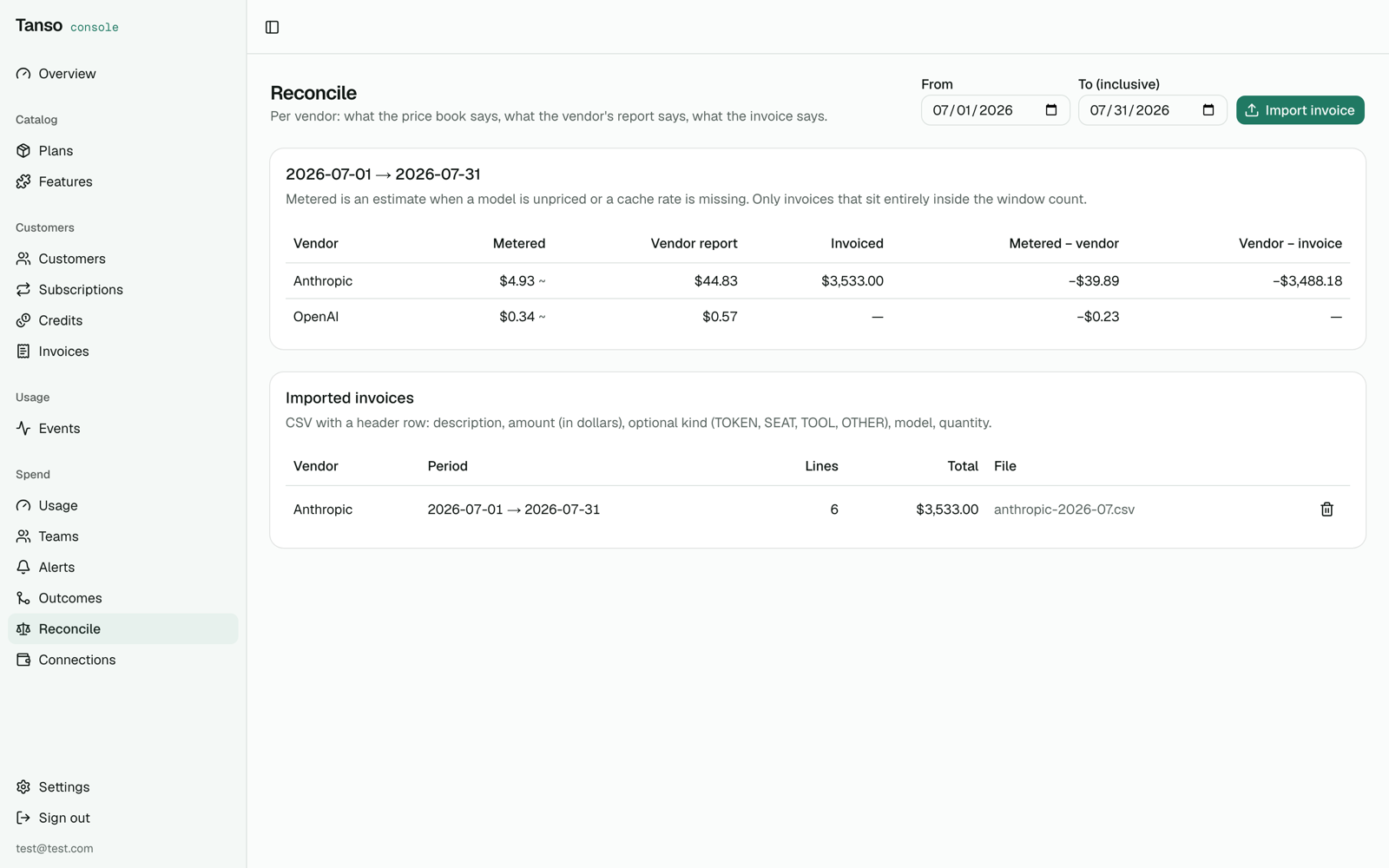1389x868 pixels.
Task: Click the Alerts bell icon
Action: (23, 568)
